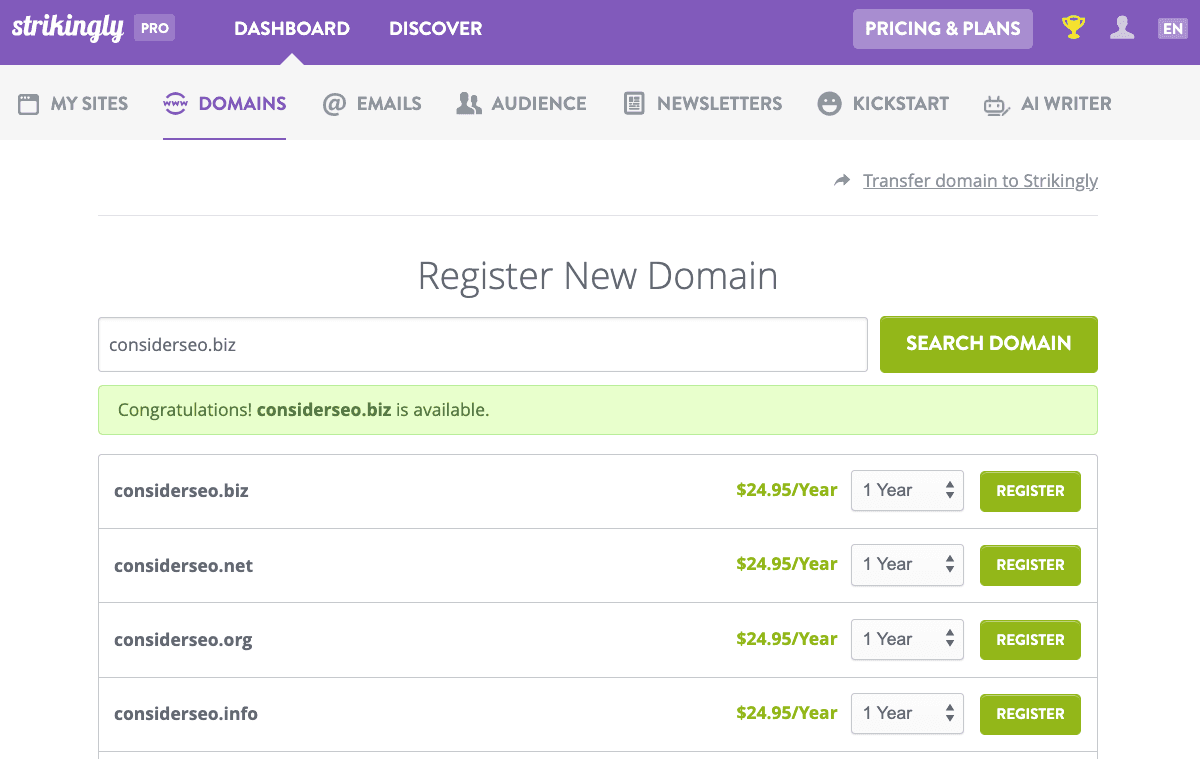The height and width of the screenshot is (759, 1200).
Task: Click the Newsletters page icon
Action: (634, 103)
